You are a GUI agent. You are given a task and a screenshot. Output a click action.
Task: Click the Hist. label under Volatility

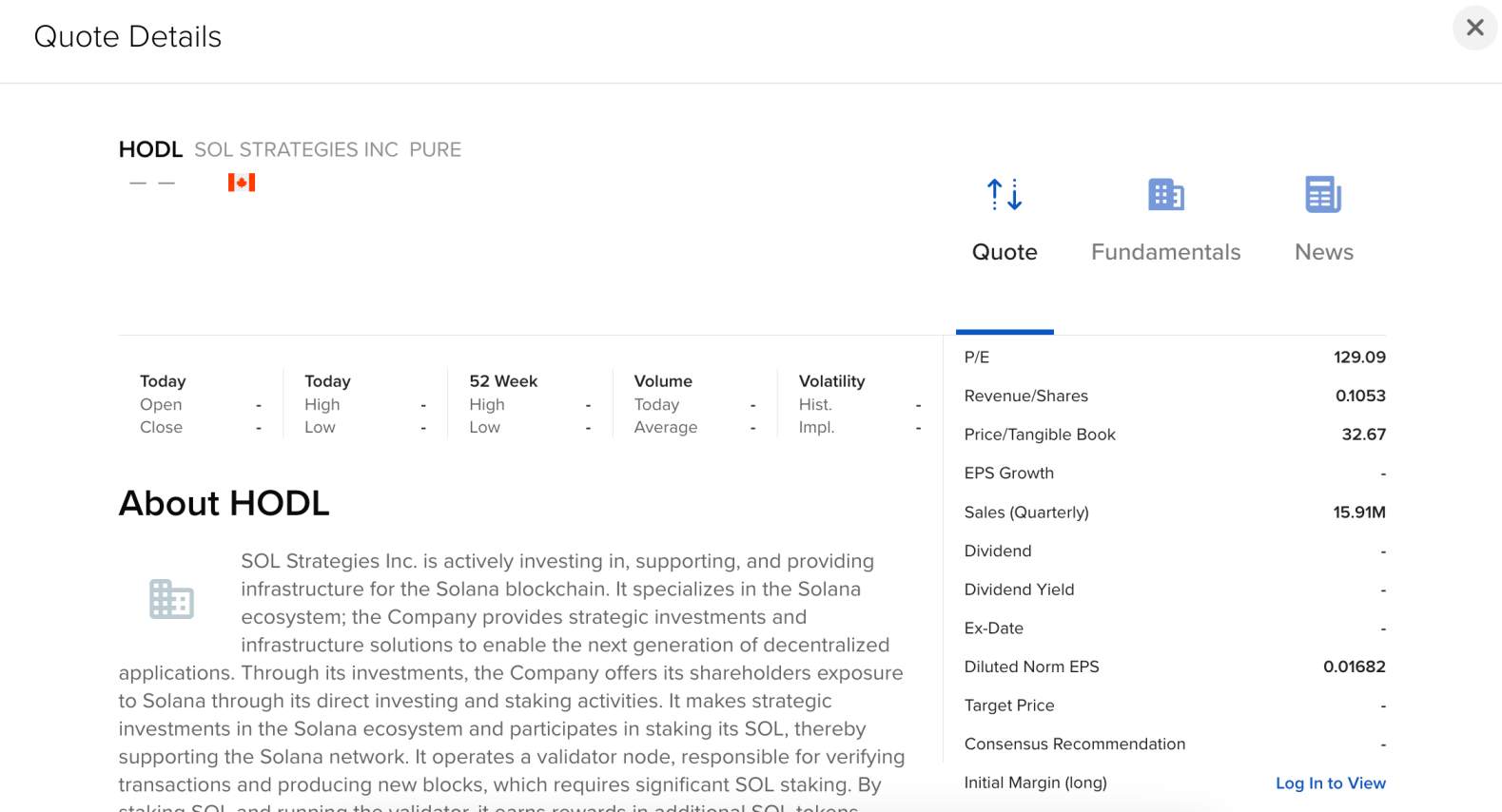click(815, 405)
